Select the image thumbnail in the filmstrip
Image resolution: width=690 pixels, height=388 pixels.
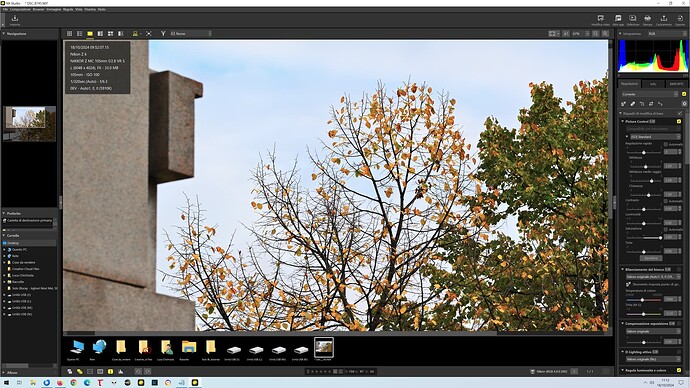[x=324, y=348]
